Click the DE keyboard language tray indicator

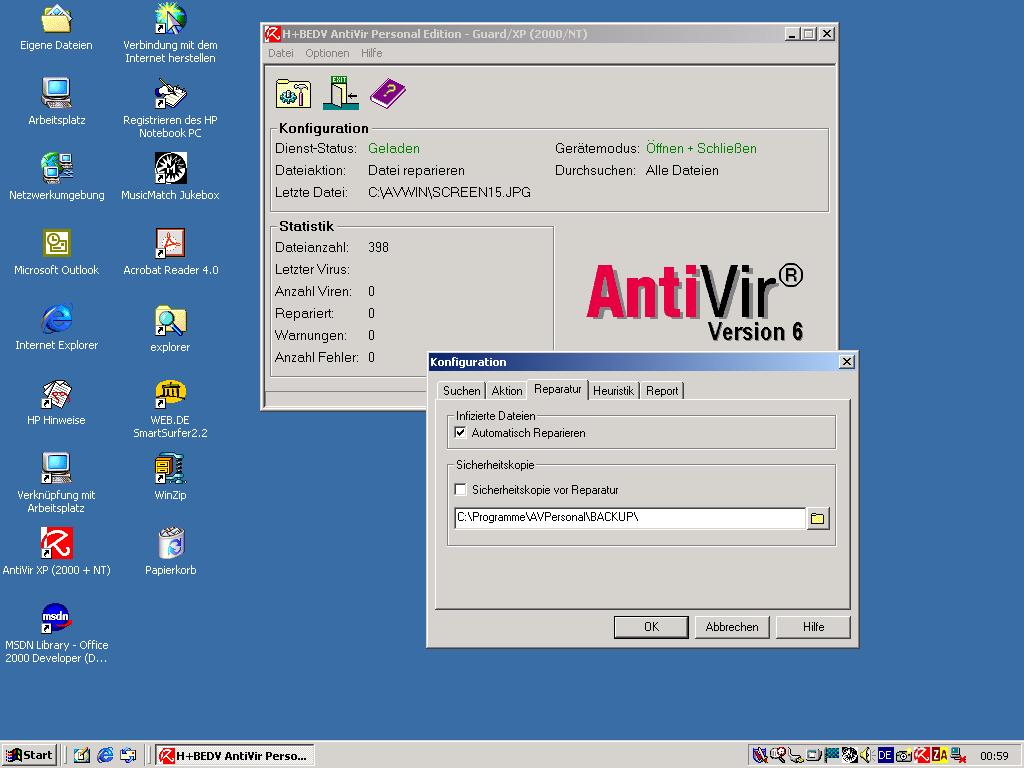(x=885, y=756)
